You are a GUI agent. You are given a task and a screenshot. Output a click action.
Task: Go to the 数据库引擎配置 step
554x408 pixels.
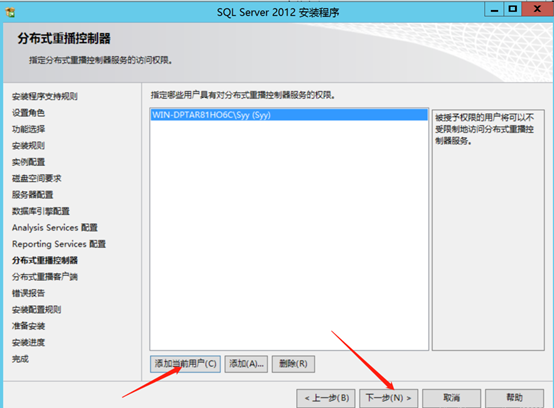point(41,211)
